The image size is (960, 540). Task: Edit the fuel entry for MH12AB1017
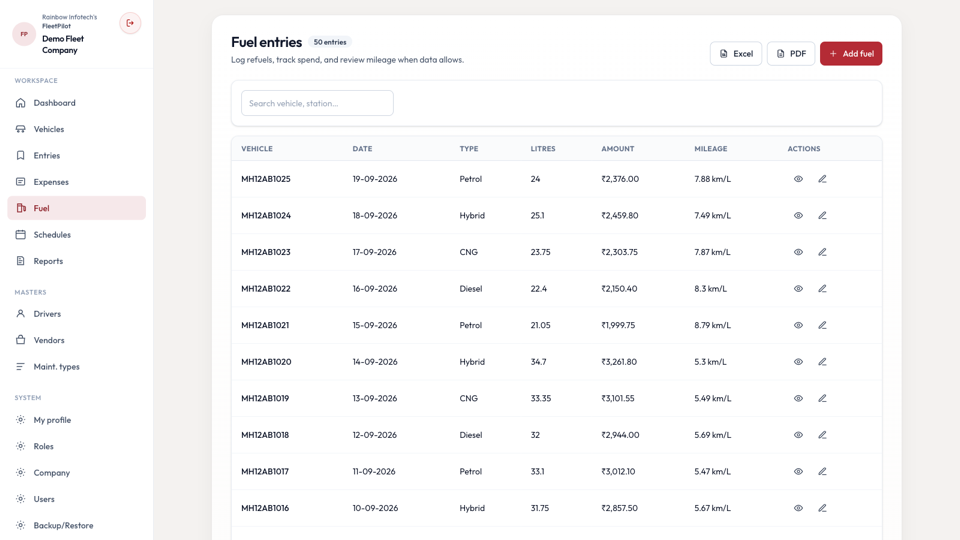822,471
